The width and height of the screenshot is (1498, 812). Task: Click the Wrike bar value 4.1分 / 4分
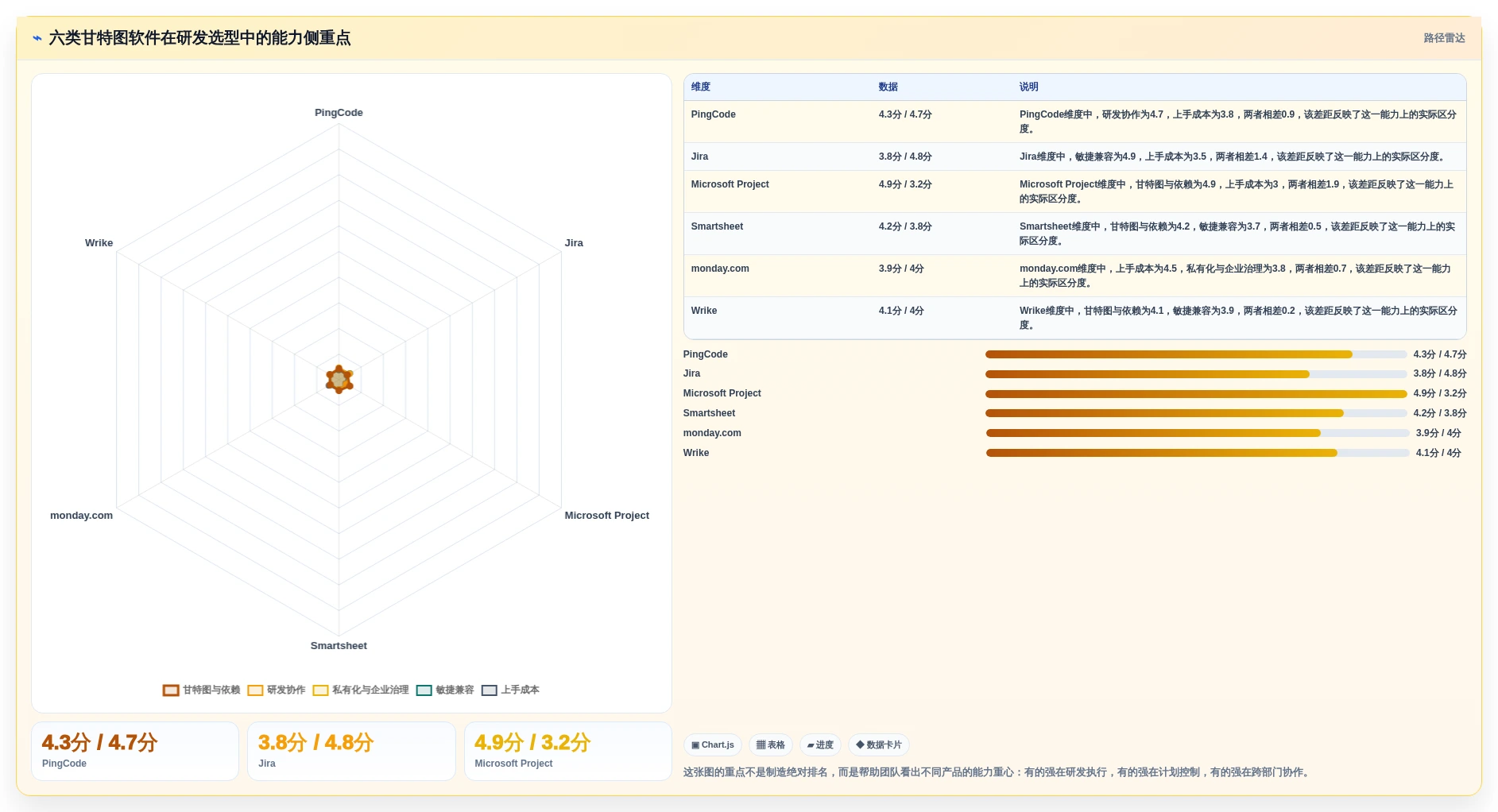[x=1438, y=453]
